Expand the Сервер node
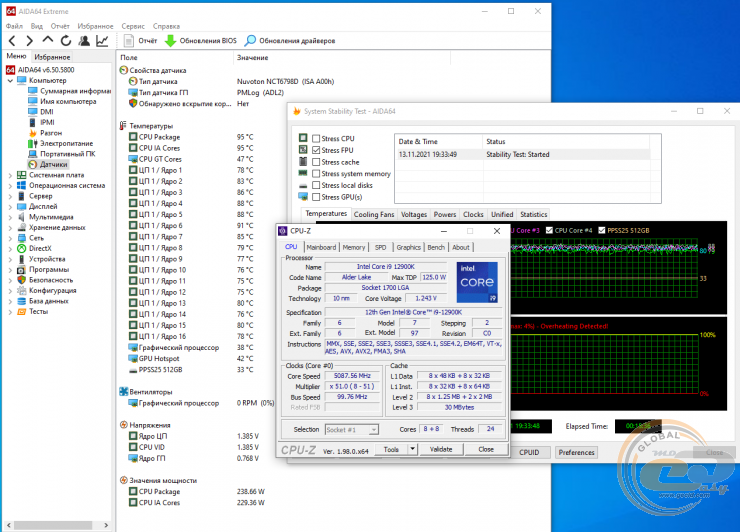Viewport: 740px width, 532px height. (x=10, y=196)
